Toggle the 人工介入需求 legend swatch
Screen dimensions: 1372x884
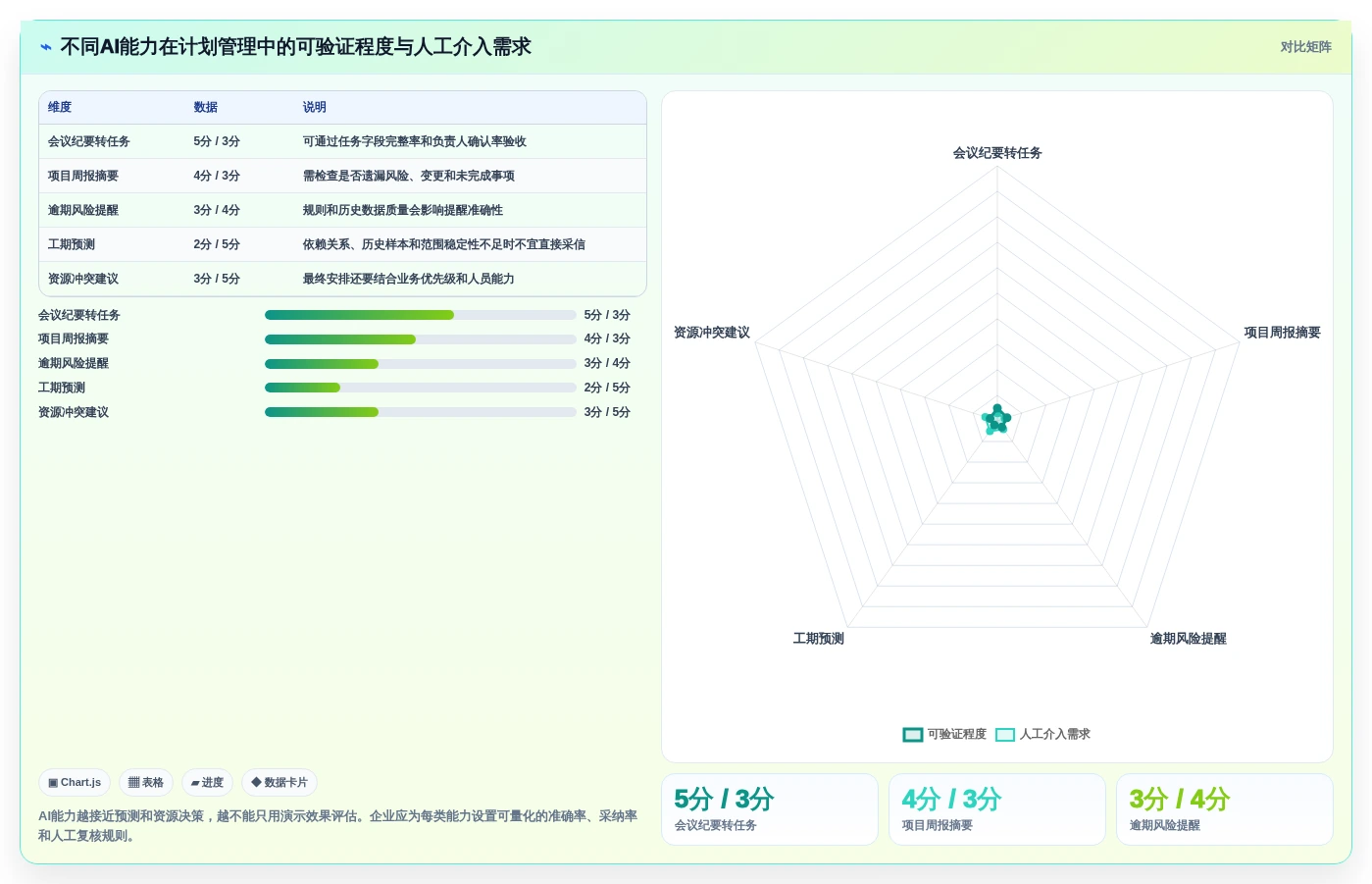click(x=1005, y=735)
